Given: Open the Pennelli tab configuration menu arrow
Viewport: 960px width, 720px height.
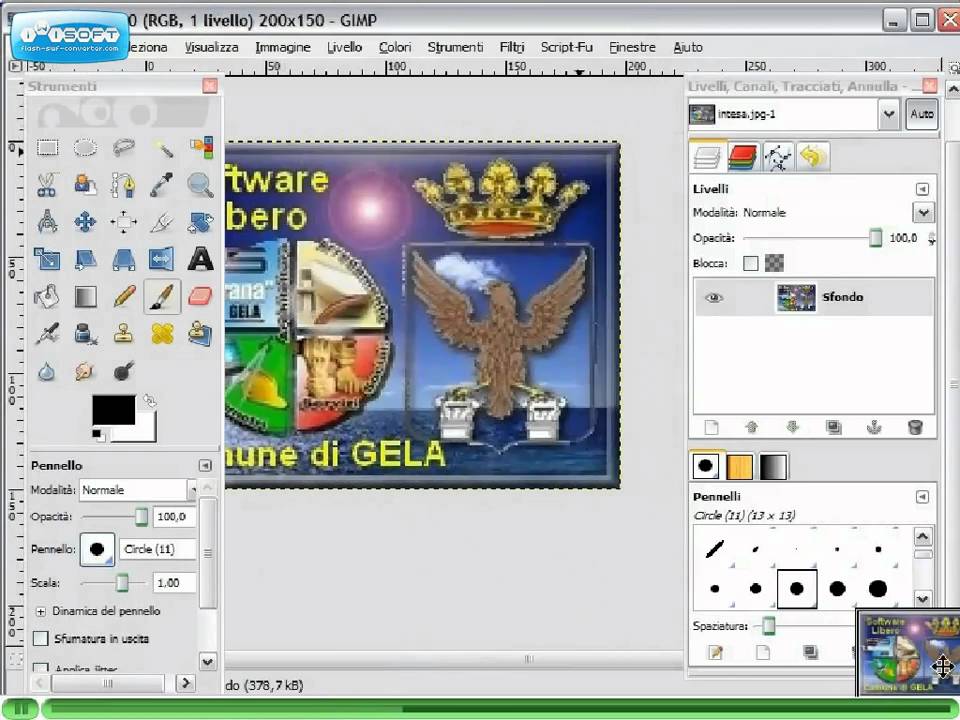Looking at the screenshot, I should pos(923,497).
